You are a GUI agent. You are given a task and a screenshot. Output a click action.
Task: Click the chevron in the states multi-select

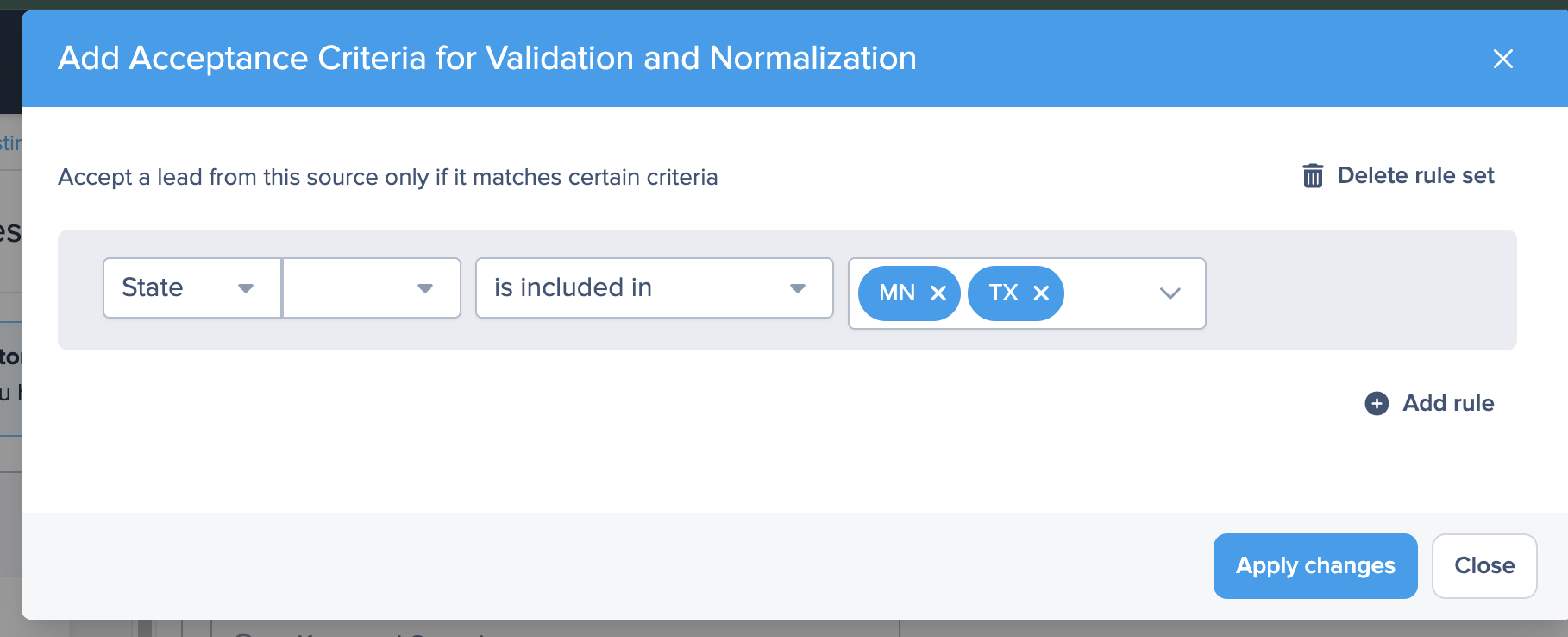pyautogui.click(x=1170, y=293)
